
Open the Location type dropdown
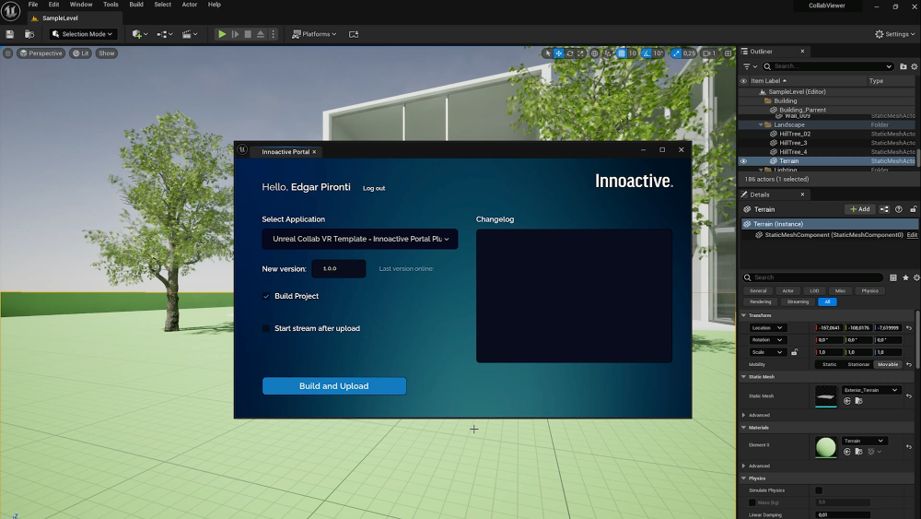768,328
